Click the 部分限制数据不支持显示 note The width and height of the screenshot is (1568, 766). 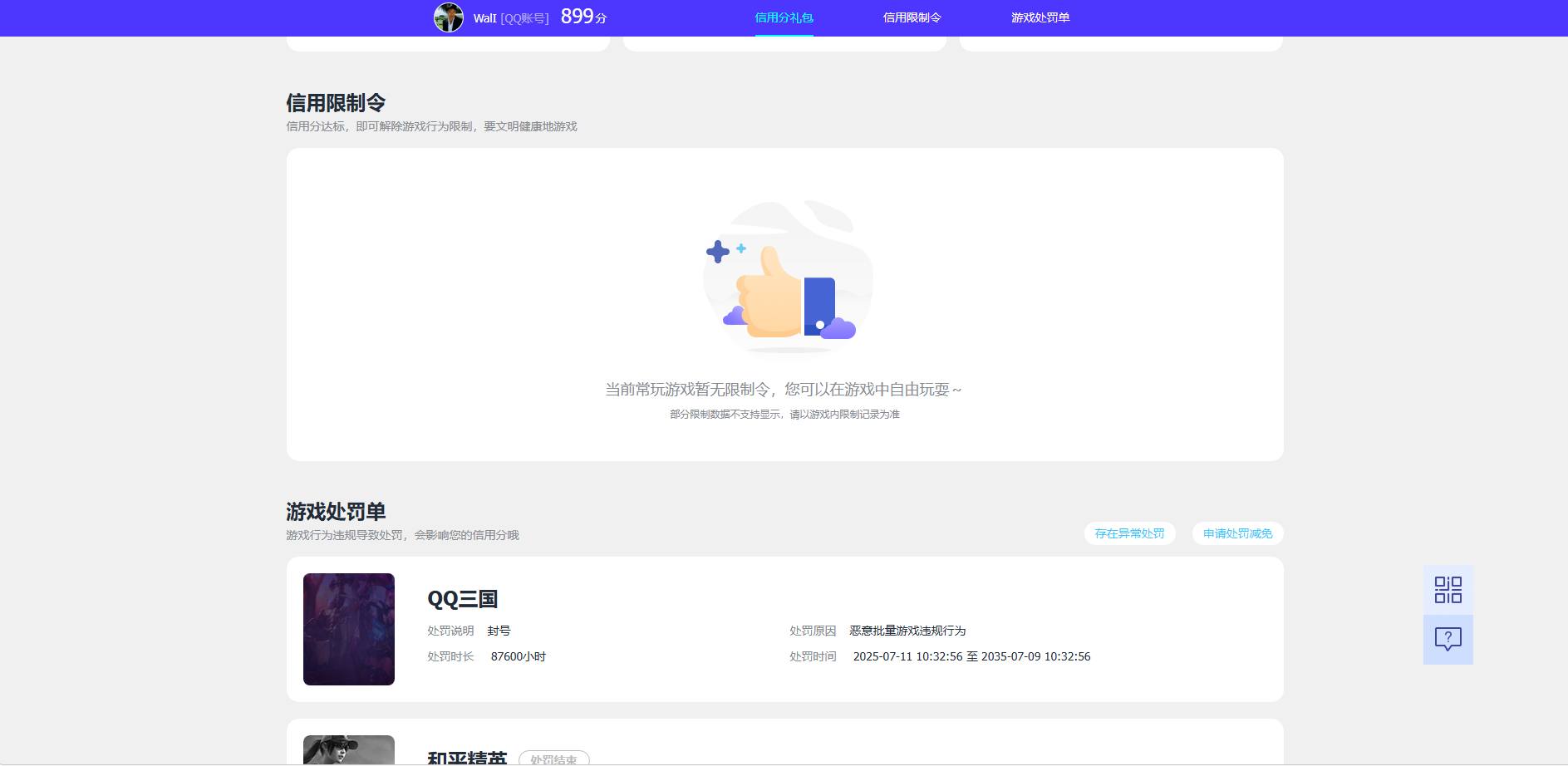pos(784,415)
